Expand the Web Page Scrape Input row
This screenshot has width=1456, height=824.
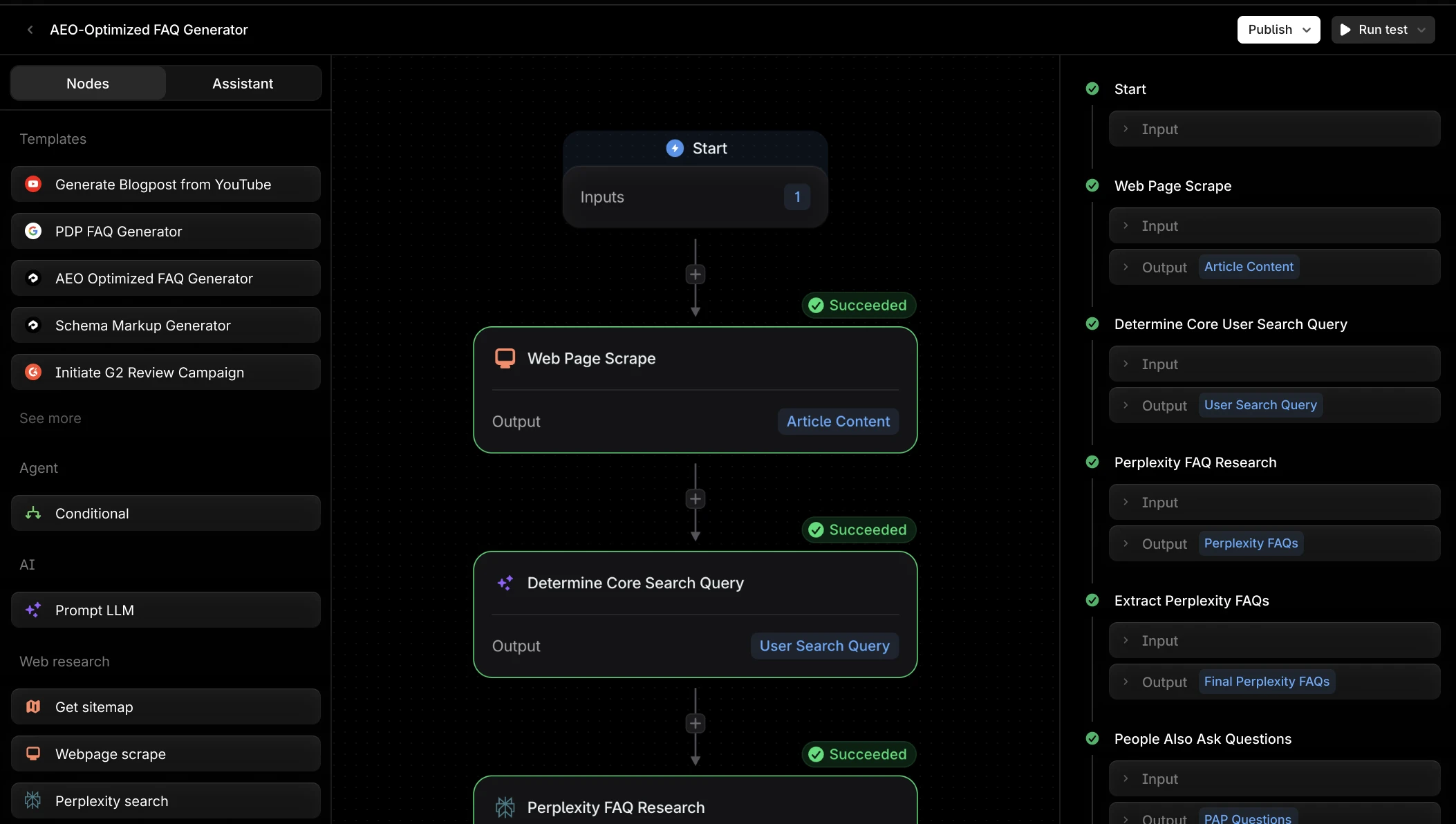(1274, 225)
